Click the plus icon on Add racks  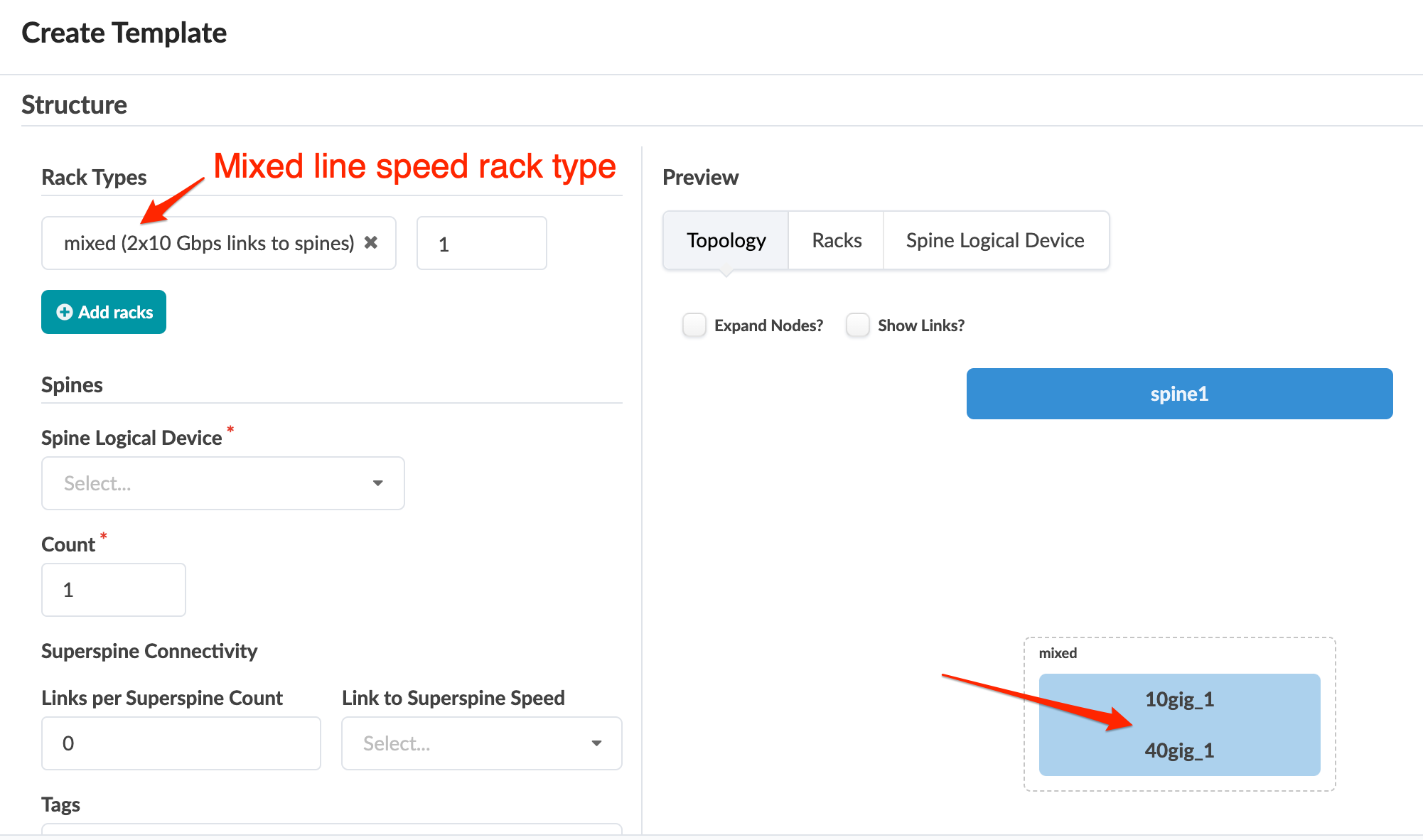(x=65, y=312)
